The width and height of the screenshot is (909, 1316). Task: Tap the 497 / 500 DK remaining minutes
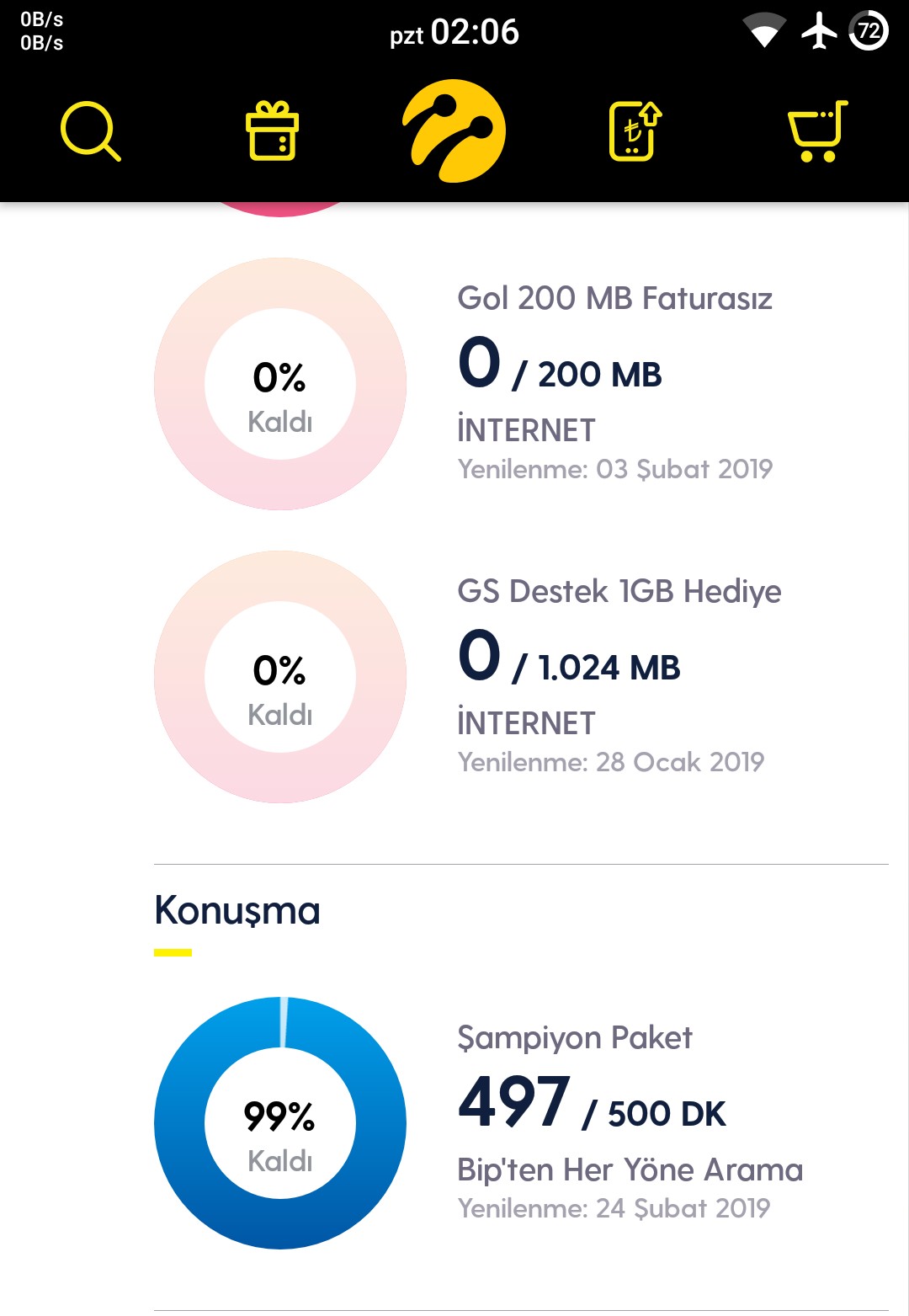click(591, 1103)
